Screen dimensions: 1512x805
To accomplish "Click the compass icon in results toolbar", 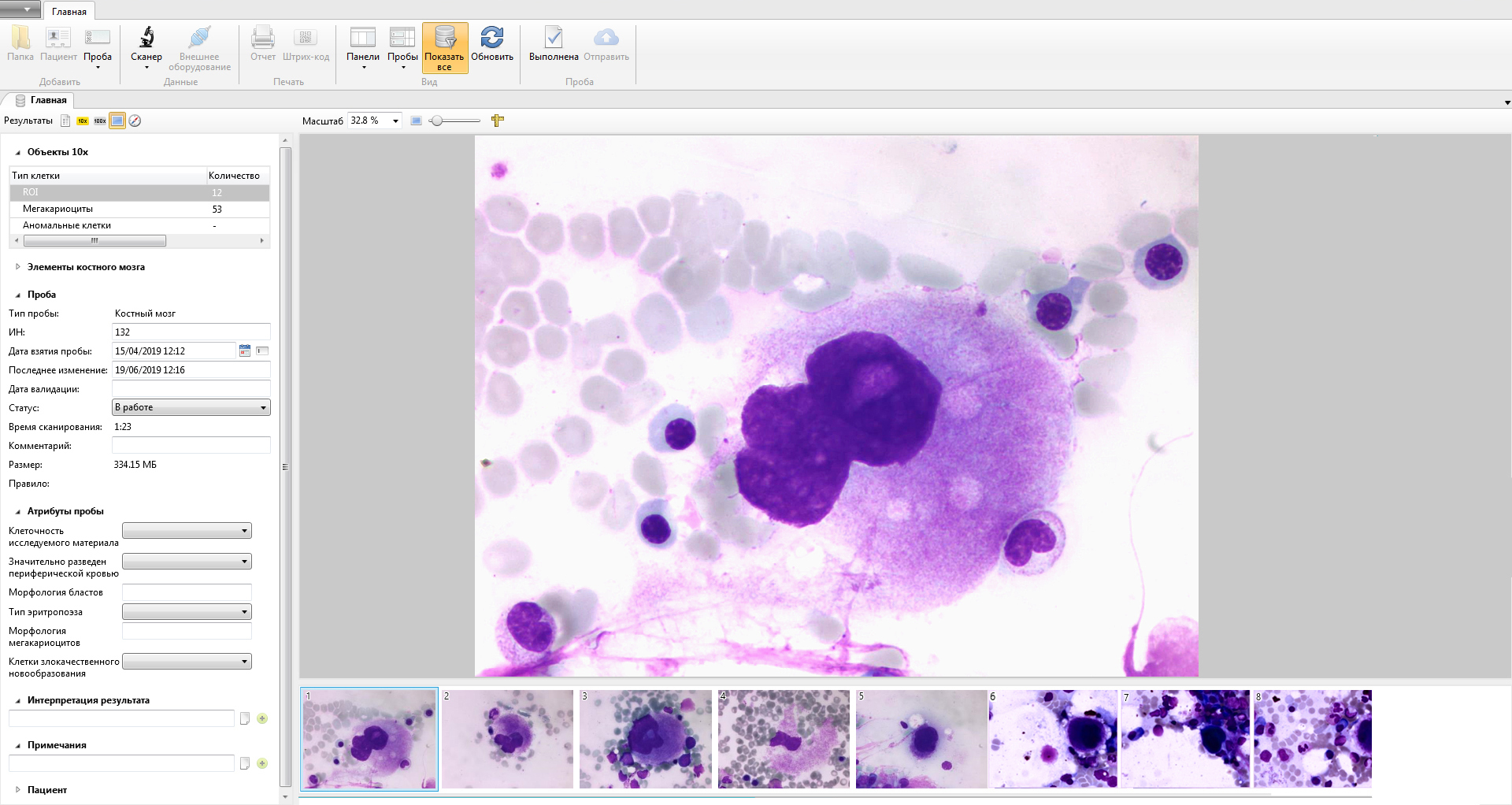I will (135, 121).
